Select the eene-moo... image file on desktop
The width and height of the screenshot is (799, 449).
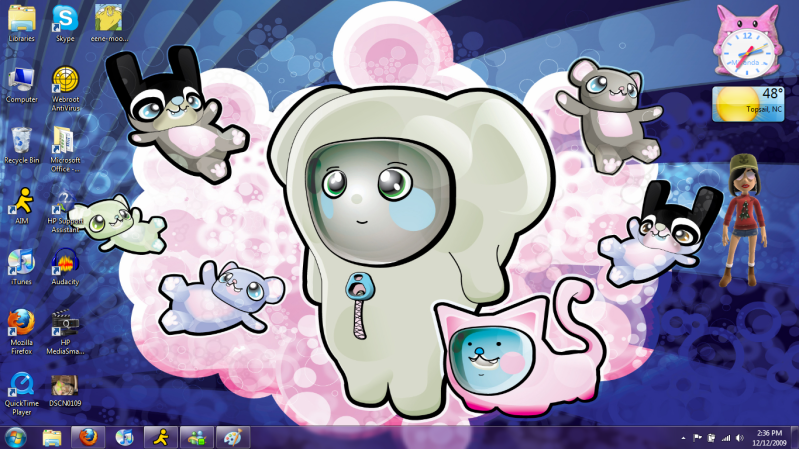pyautogui.click(x=109, y=23)
